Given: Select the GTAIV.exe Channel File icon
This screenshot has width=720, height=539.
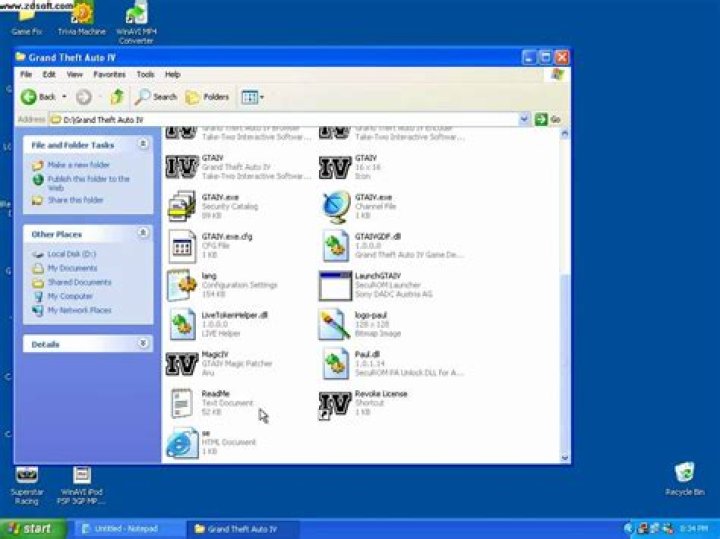Looking at the screenshot, I should point(335,207).
